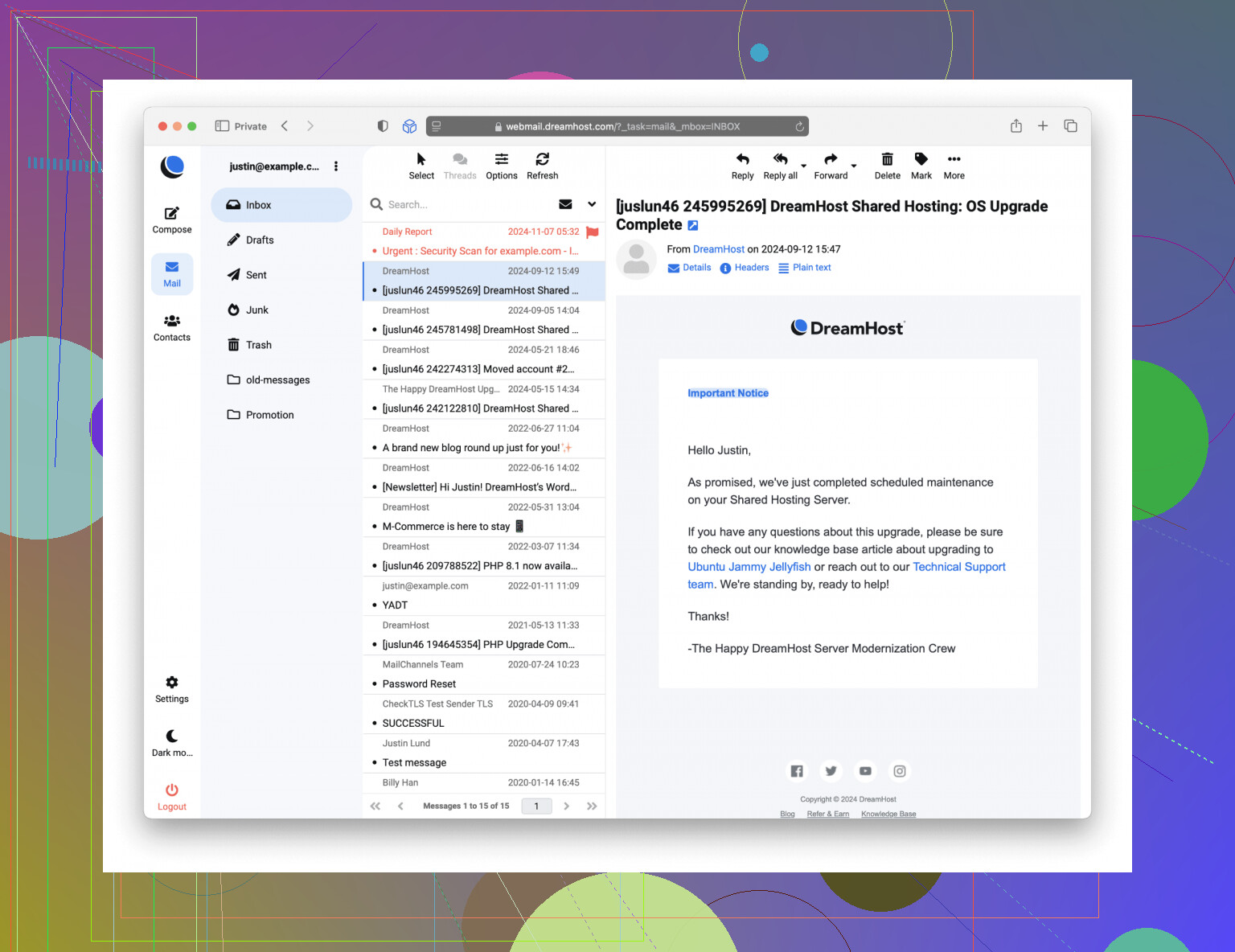Go to the previous page of messages
This screenshot has height=952, width=1235.
pyautogui.click(x=400, y=806)
